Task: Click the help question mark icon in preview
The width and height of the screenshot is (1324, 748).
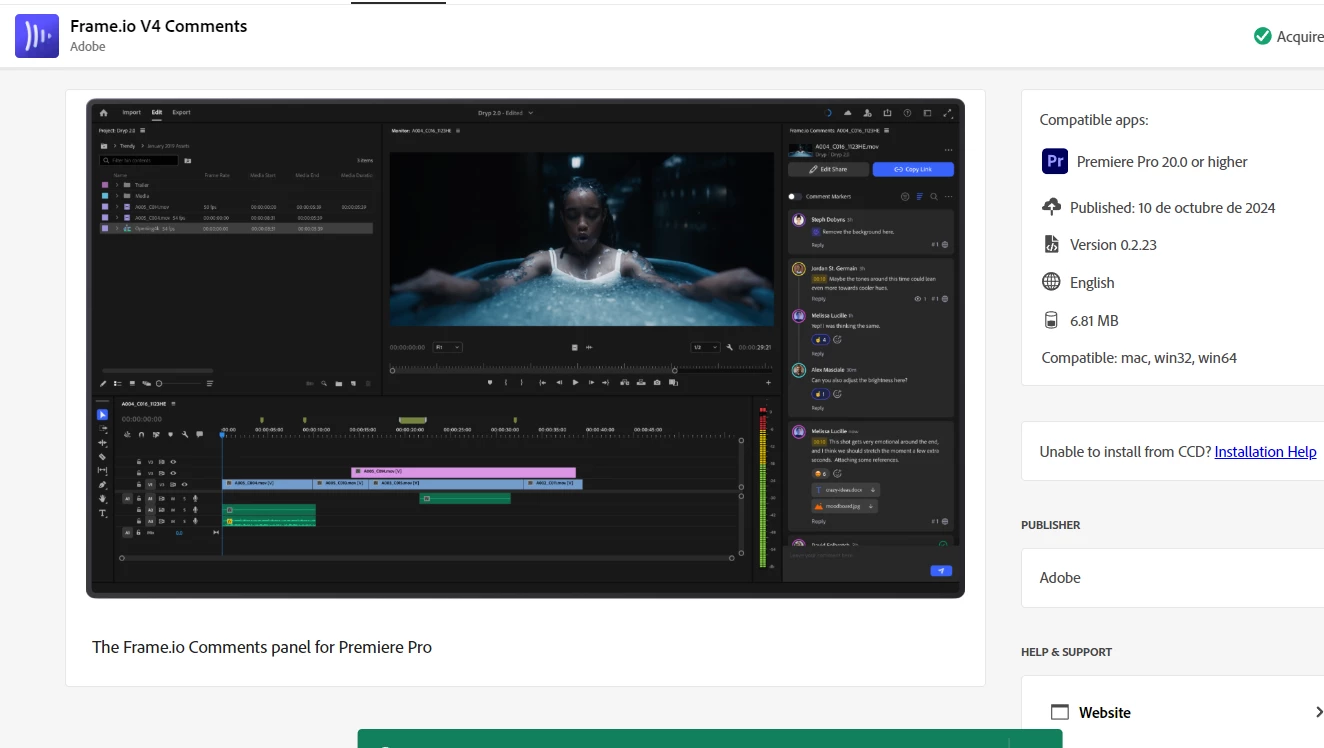Action: pos(907,113)
